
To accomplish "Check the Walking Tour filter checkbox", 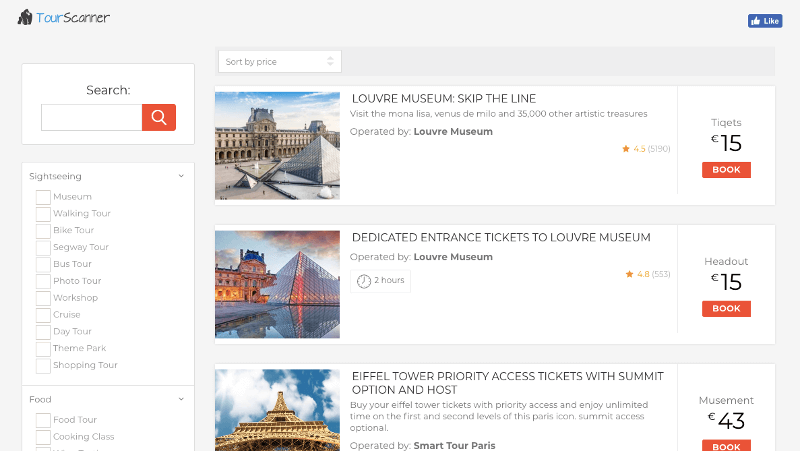I will click(x=43, y=214).
